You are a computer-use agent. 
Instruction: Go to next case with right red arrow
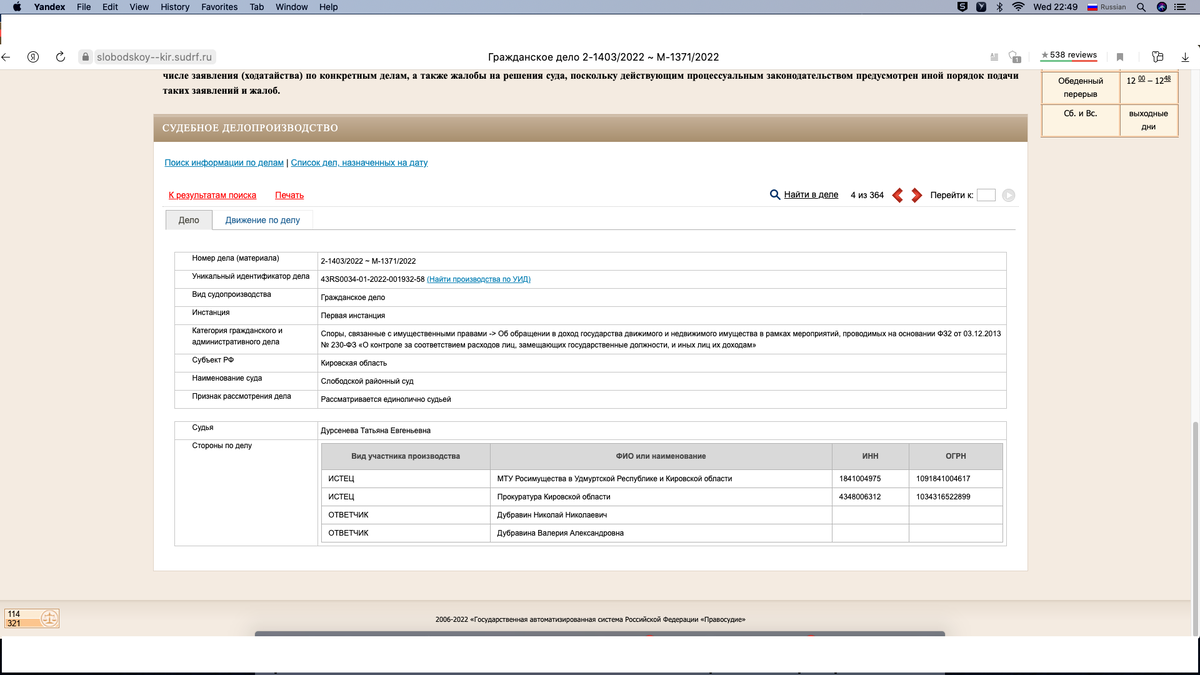point(916,195)
